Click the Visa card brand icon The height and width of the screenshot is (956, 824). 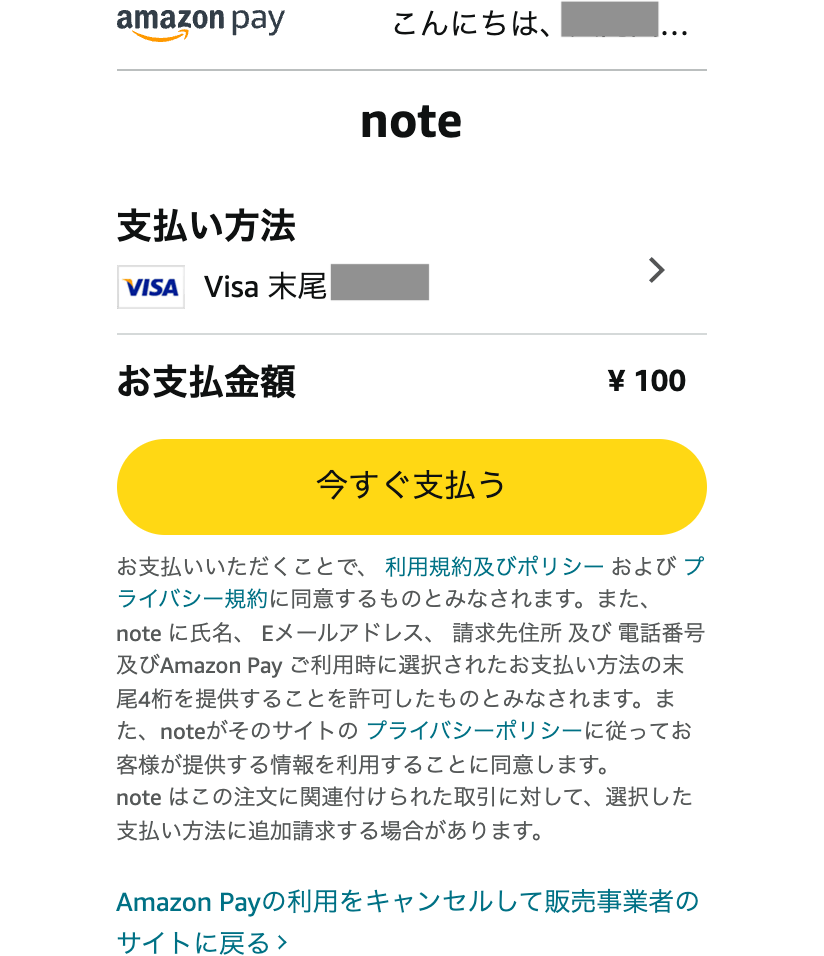coord(151,287)
